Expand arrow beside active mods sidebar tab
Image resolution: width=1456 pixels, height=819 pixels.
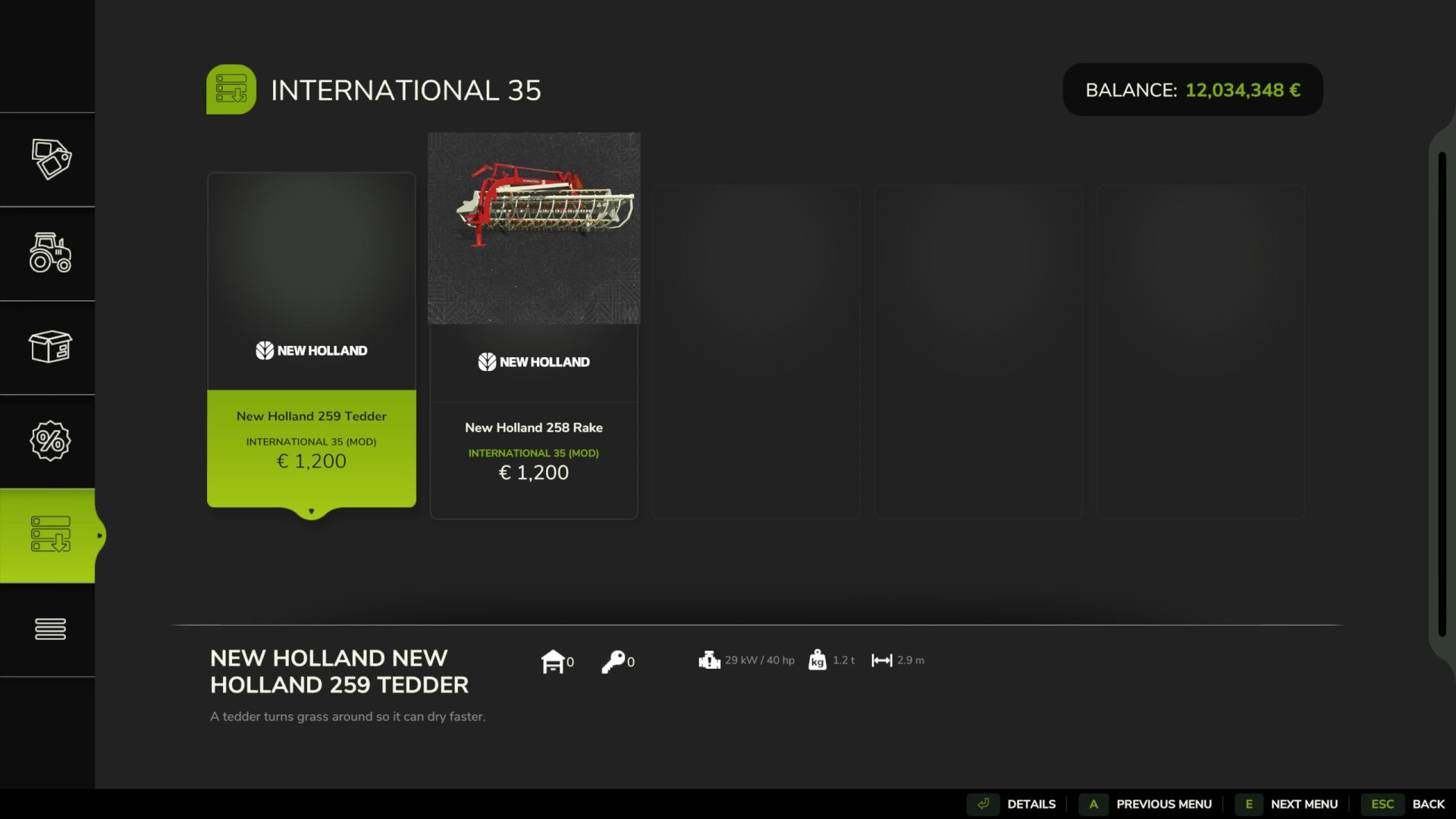pyautogui.click(x=99, y=536)
